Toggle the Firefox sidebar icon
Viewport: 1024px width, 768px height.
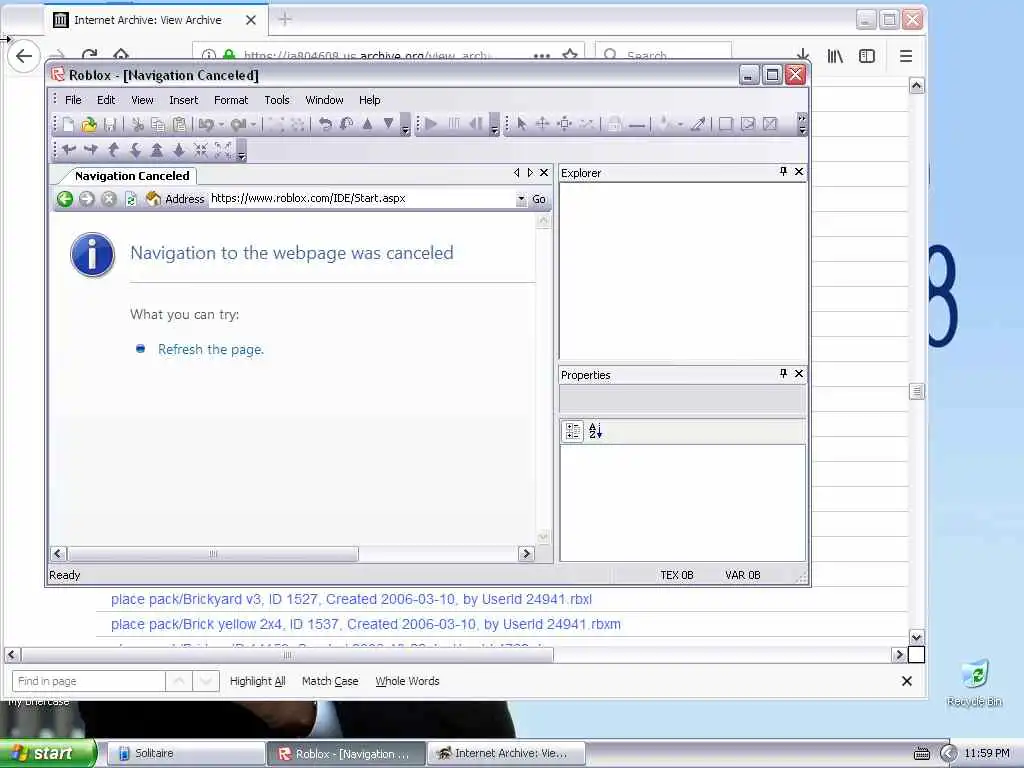click(x=867, y=56)
